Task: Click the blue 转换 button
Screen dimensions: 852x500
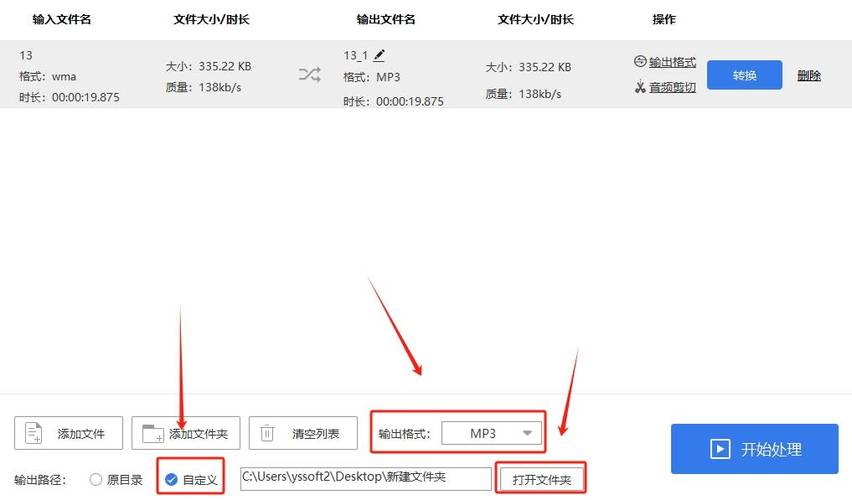Action: [744, 75]
